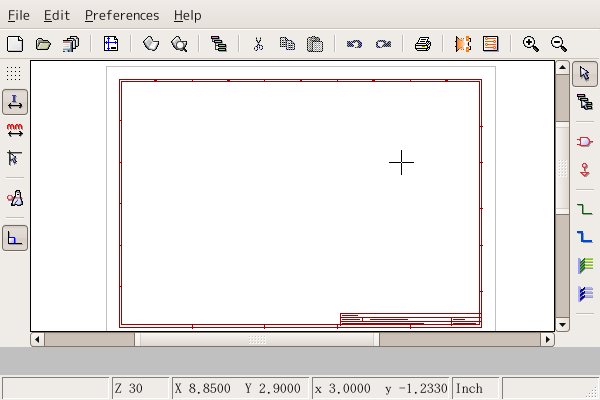This screenshot has width=600, height=400.
Task: Toggle horizontal-vertical wire orientation button
Action: [x=15, y=238]
